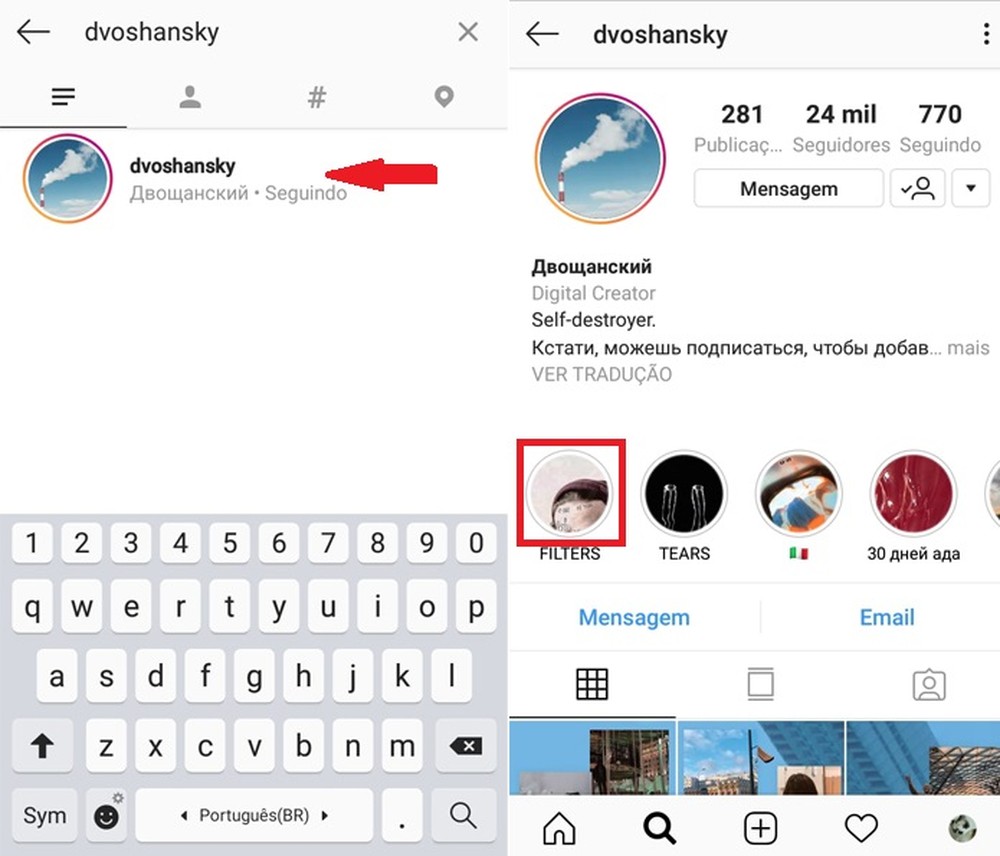Go back from the dvoshansky search screen
The width and height of the screenshot is (1000, 856).
tap(33, 31)
